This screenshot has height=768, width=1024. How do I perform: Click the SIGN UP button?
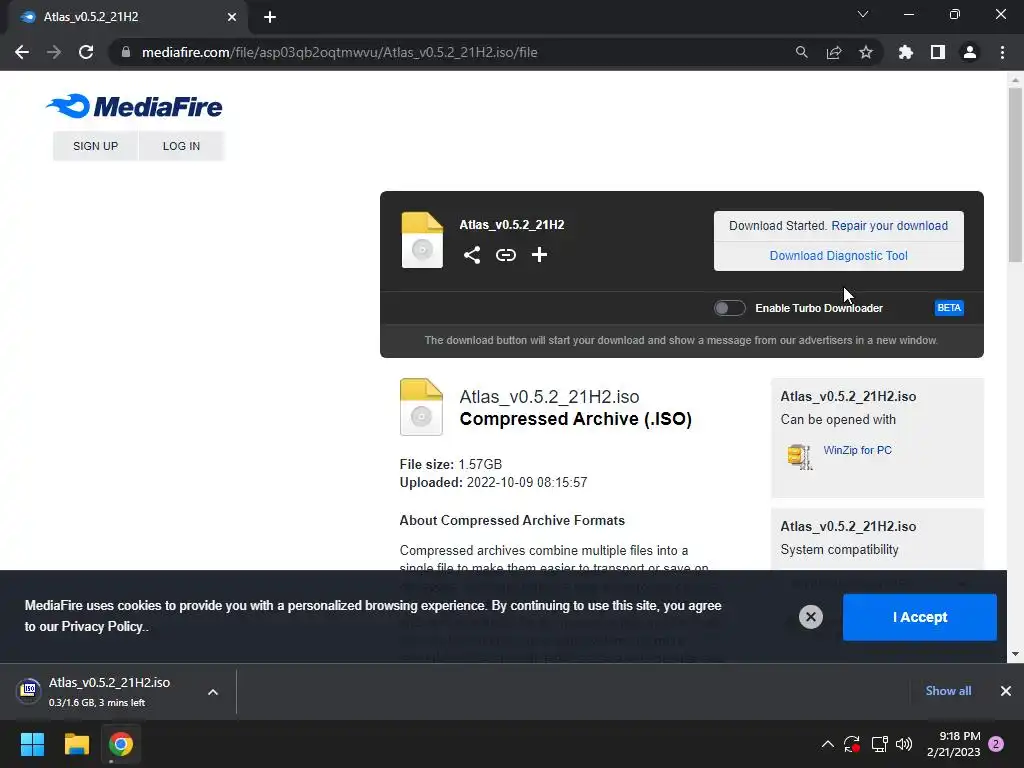pos(95,146)
